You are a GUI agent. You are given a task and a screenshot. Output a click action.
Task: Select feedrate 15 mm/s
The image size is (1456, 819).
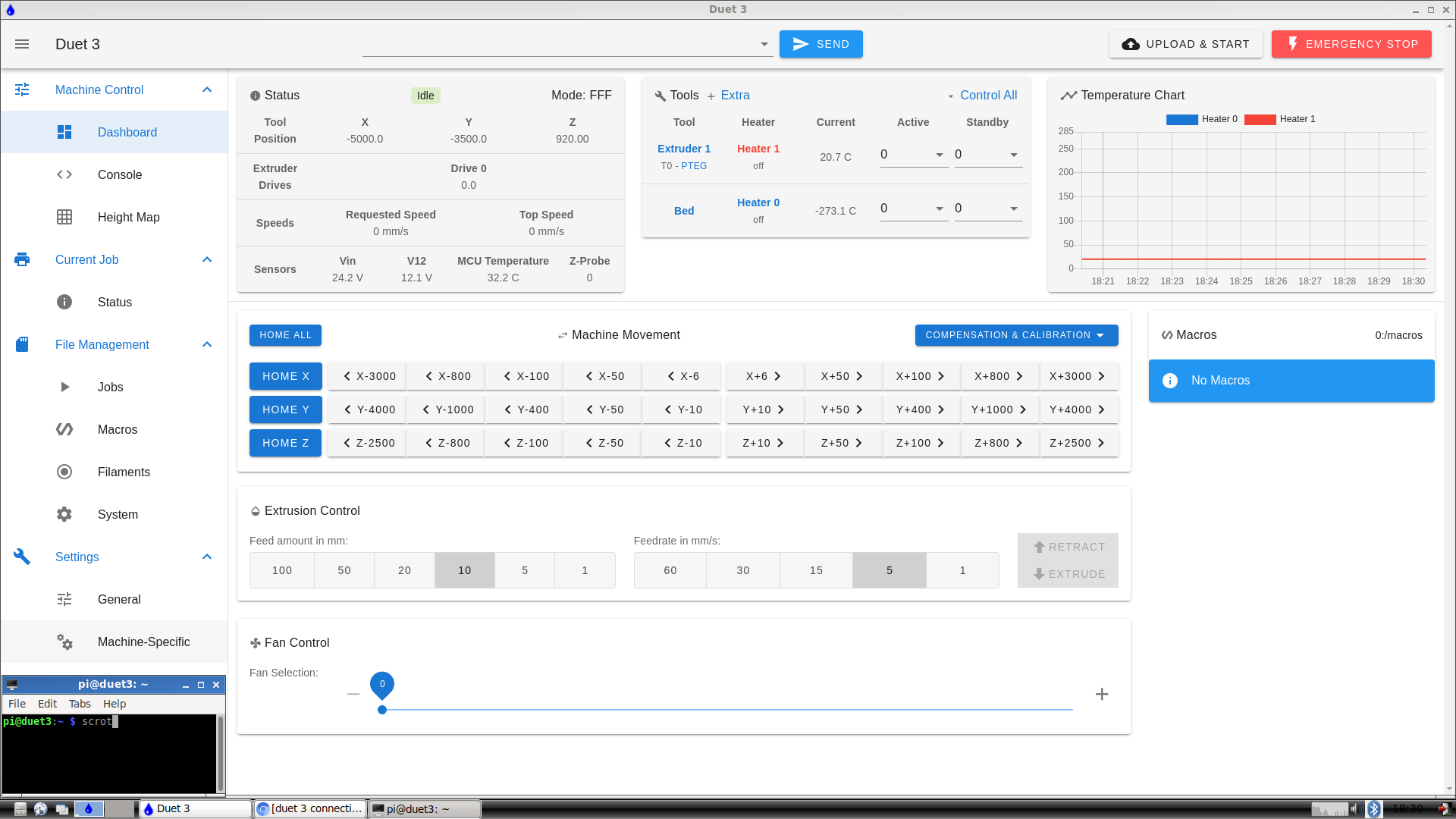[816, 570]
